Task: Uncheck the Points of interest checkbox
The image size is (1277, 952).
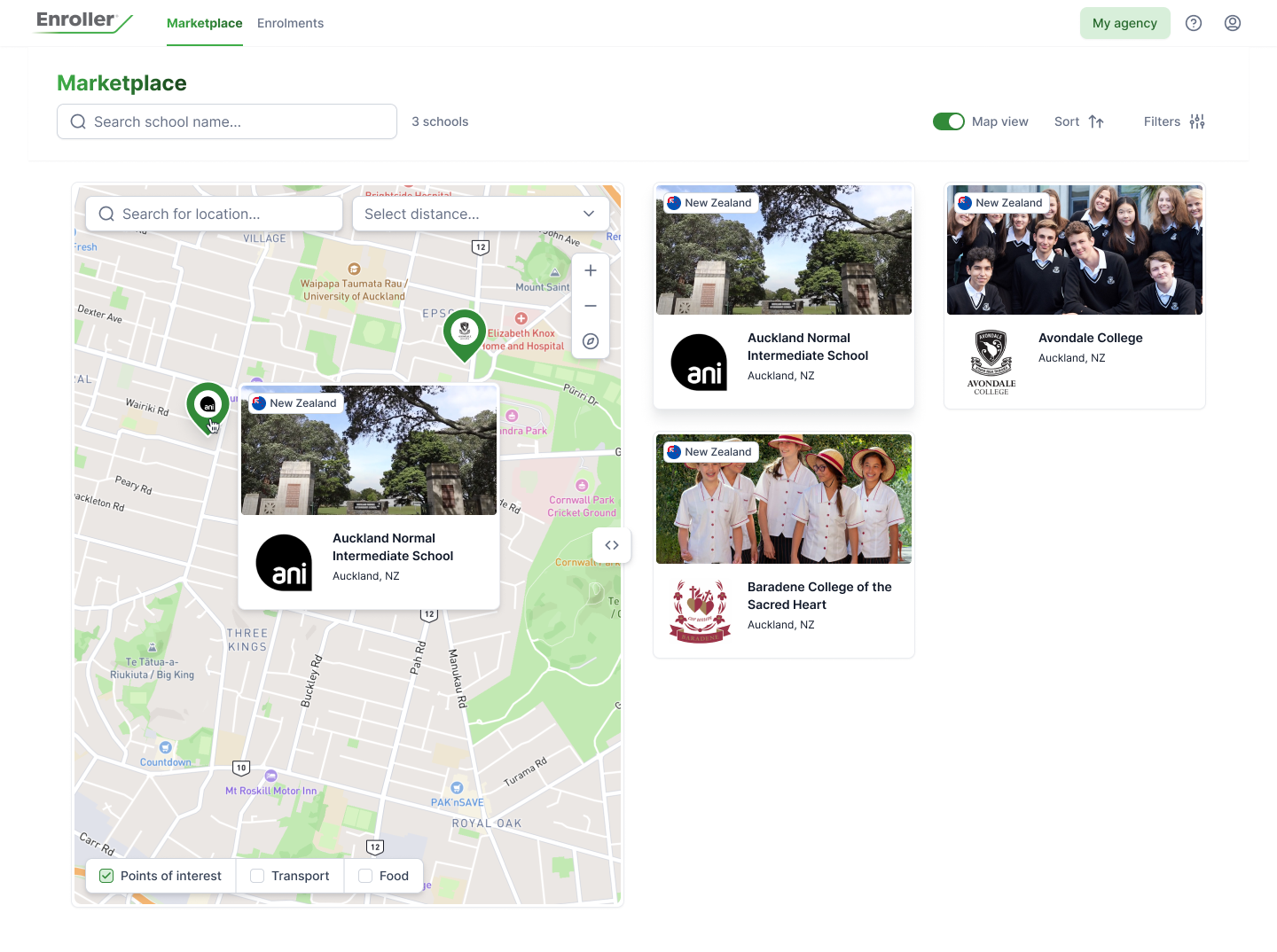Action: pyautogui.click(x=106, y=876)
